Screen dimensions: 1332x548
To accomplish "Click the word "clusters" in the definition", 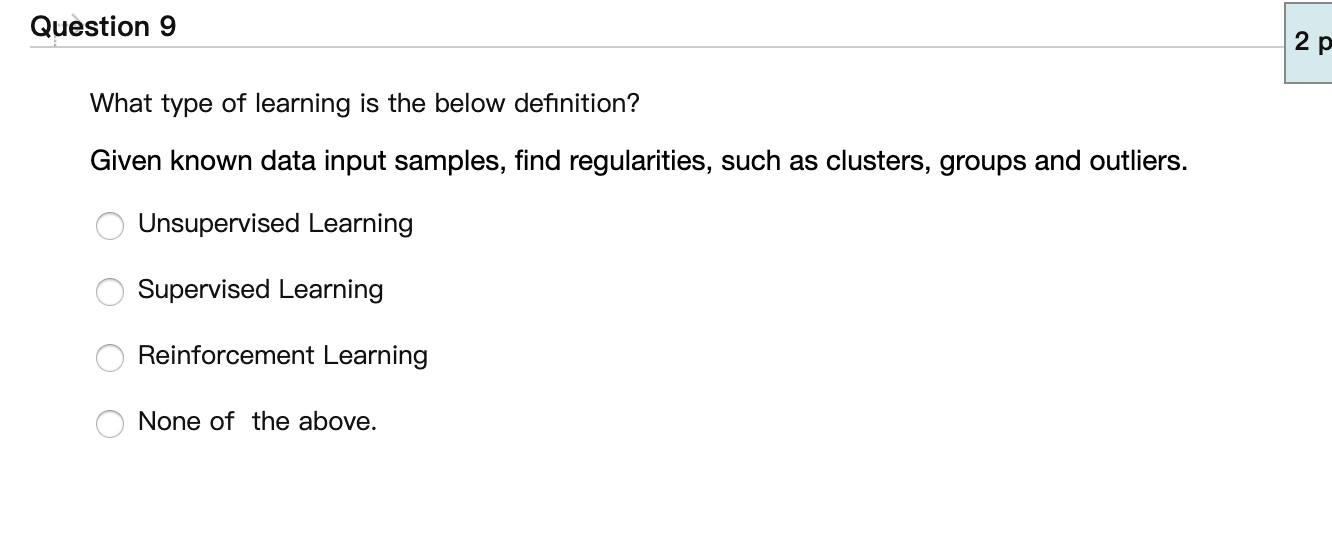I will tap(875, 161).
